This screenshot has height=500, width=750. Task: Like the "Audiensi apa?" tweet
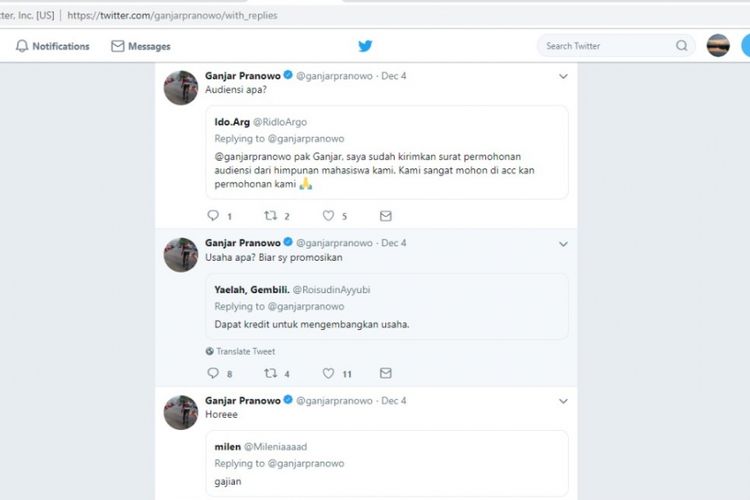[x=328, y=216]
